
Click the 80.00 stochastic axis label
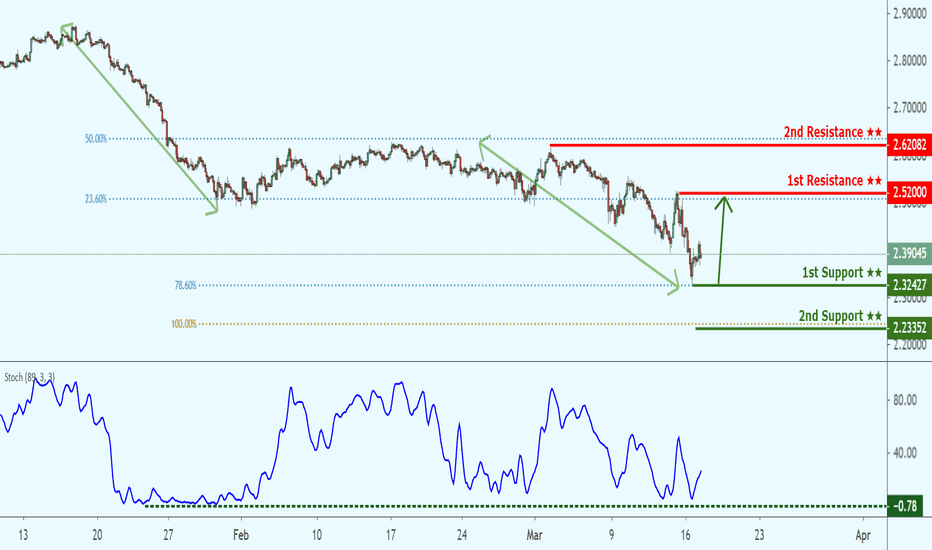(905, 400)
